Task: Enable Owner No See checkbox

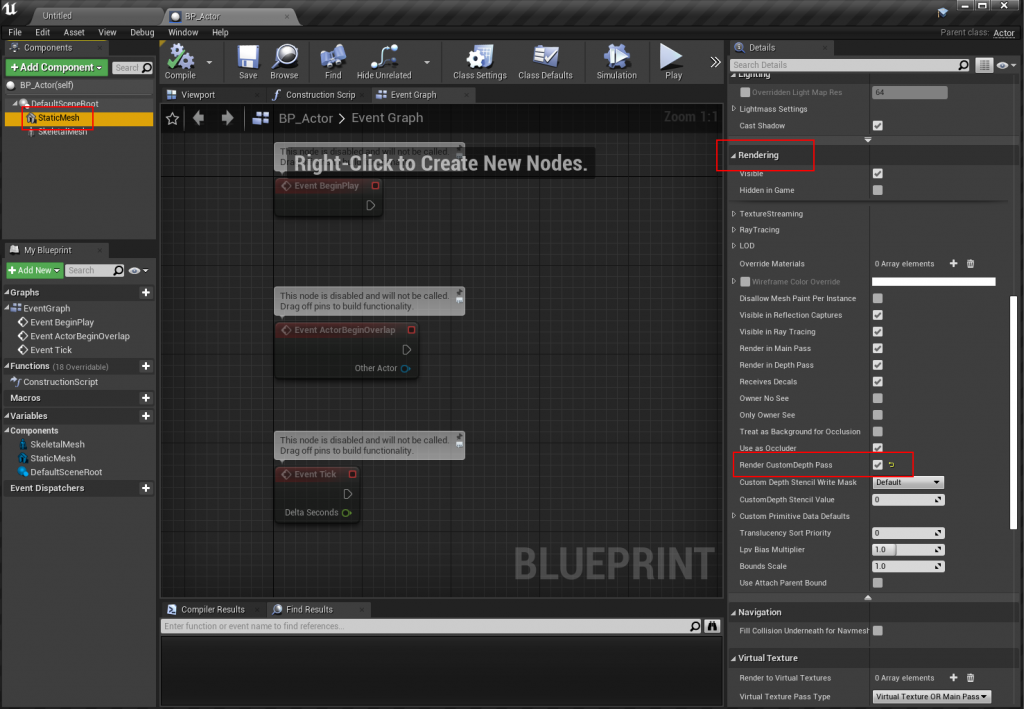Action: [878, 398]
